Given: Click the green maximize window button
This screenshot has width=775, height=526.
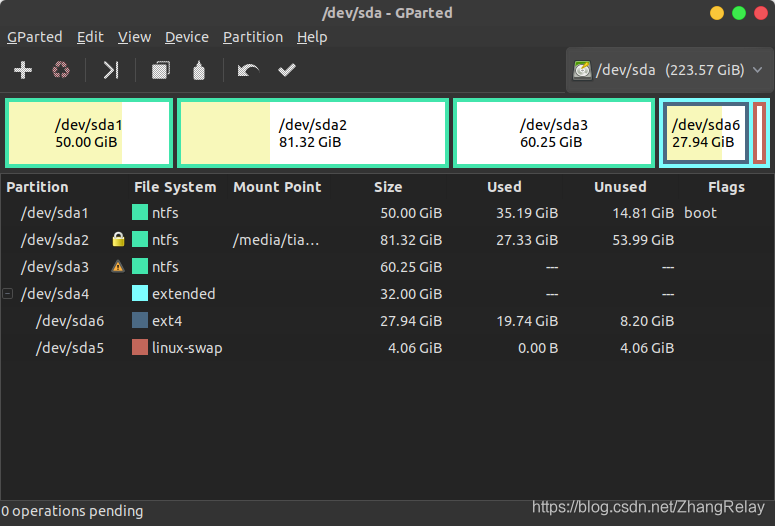Looking at the screenshot, I should (x=739, y=13).
